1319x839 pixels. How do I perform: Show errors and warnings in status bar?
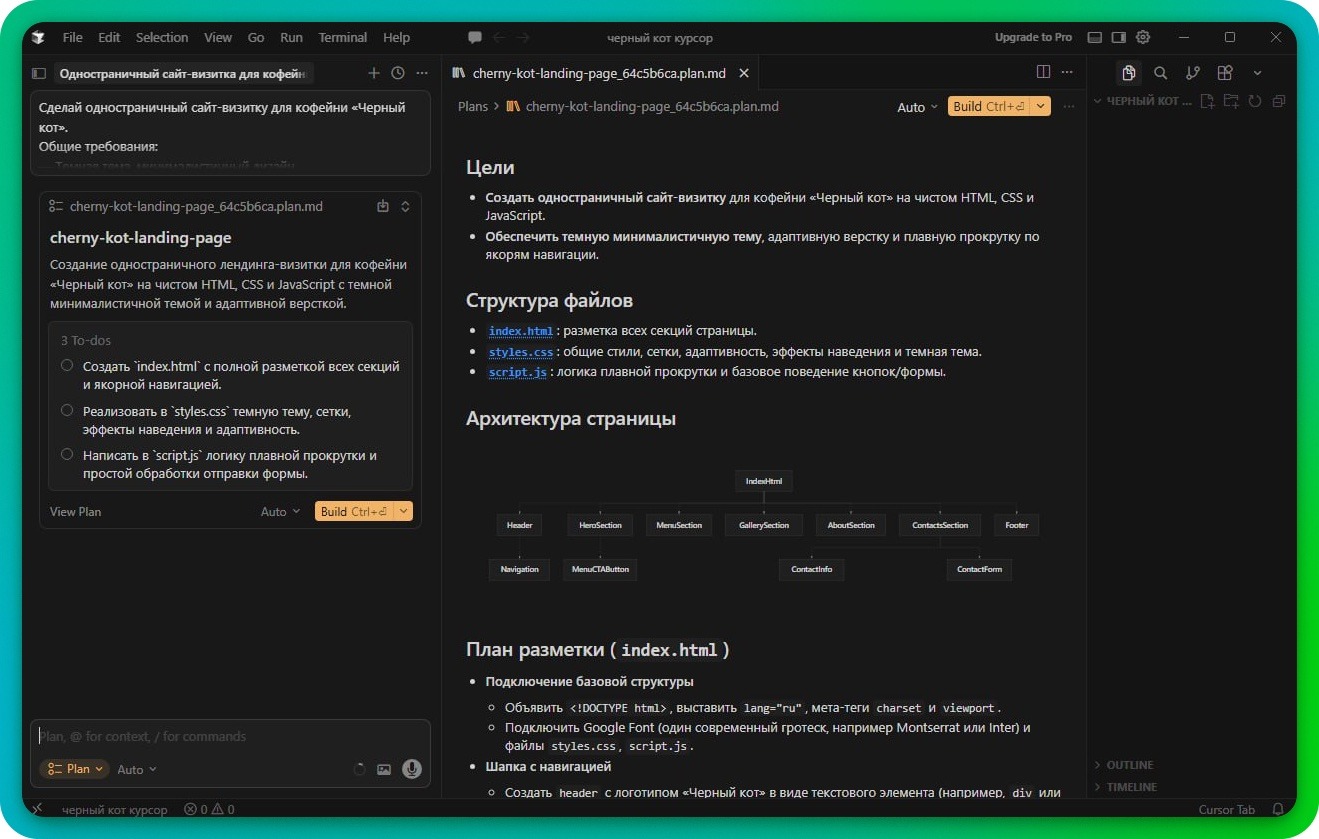209,809
